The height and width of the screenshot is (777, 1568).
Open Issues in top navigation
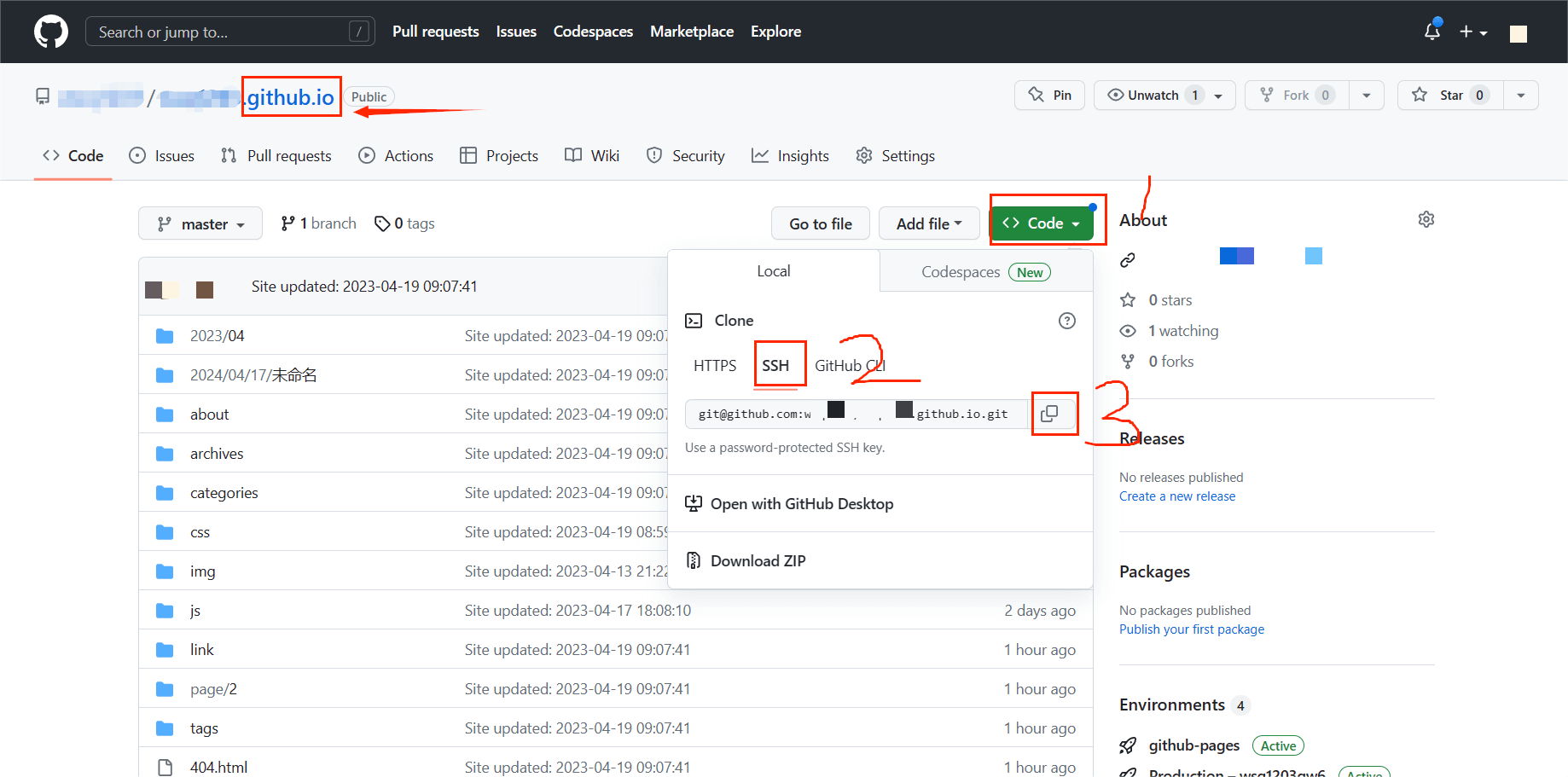(x=516, y=32)
